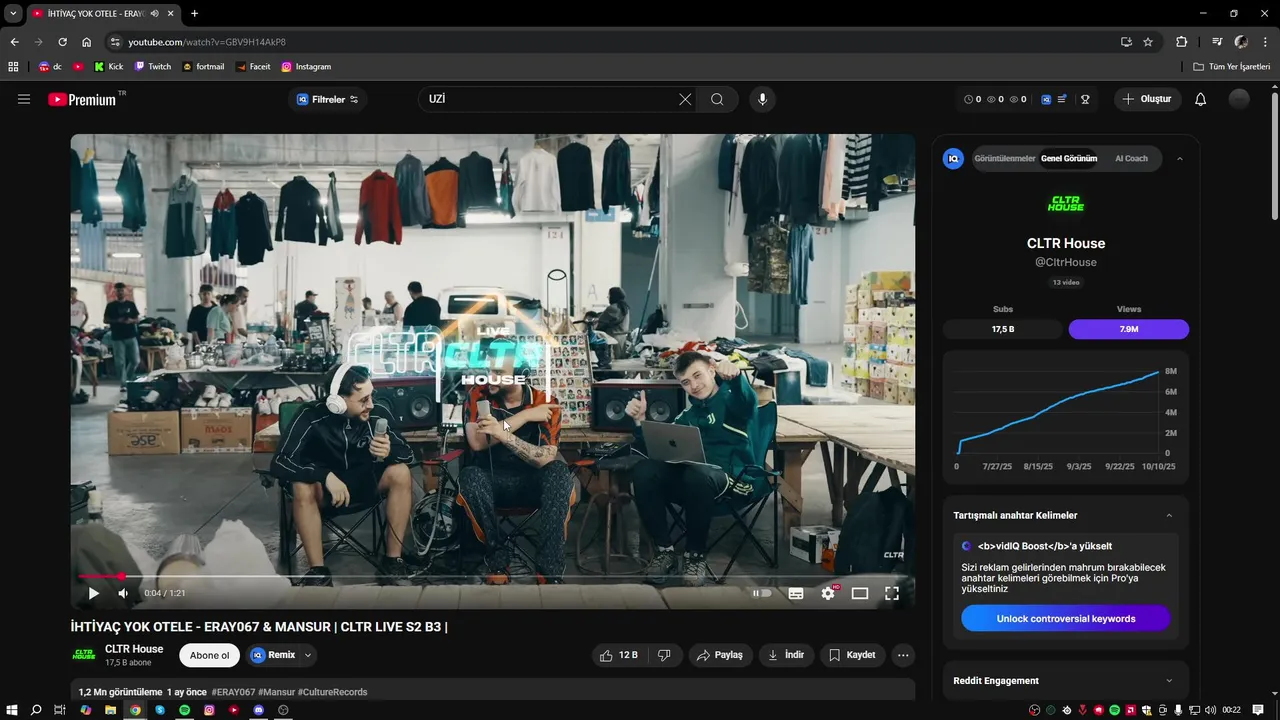Open the Instagram bookmark
The height and width of the screenshot is (720, 1280).
[306, 67]
